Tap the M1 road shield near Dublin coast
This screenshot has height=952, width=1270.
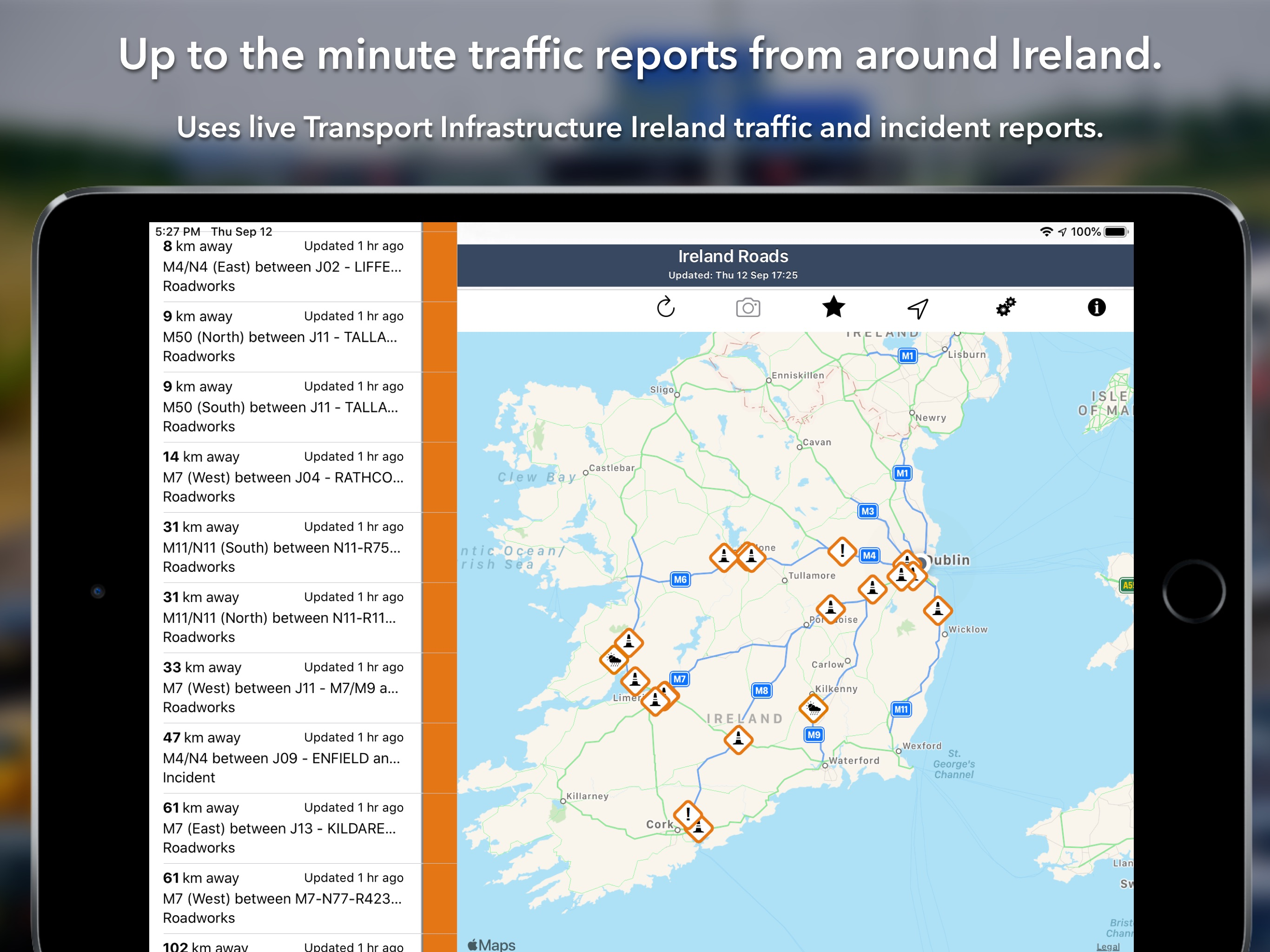[902, 474]
